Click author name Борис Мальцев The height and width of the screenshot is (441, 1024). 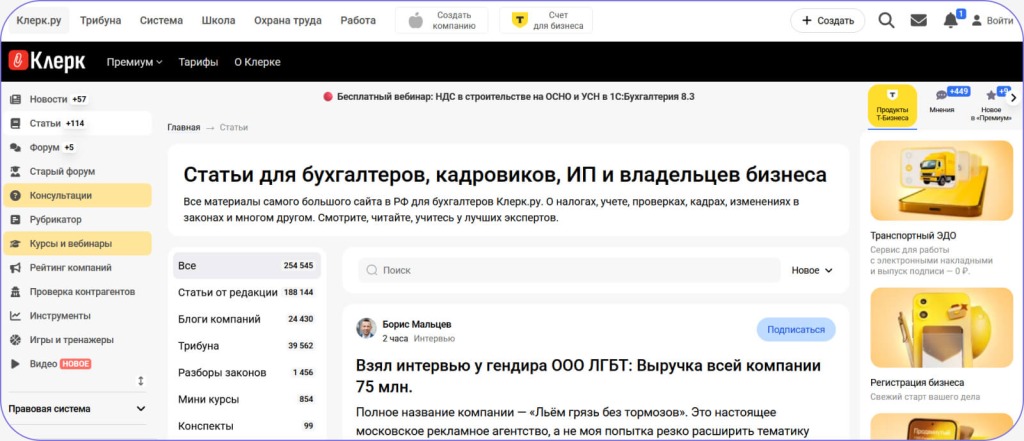point(417,324)
